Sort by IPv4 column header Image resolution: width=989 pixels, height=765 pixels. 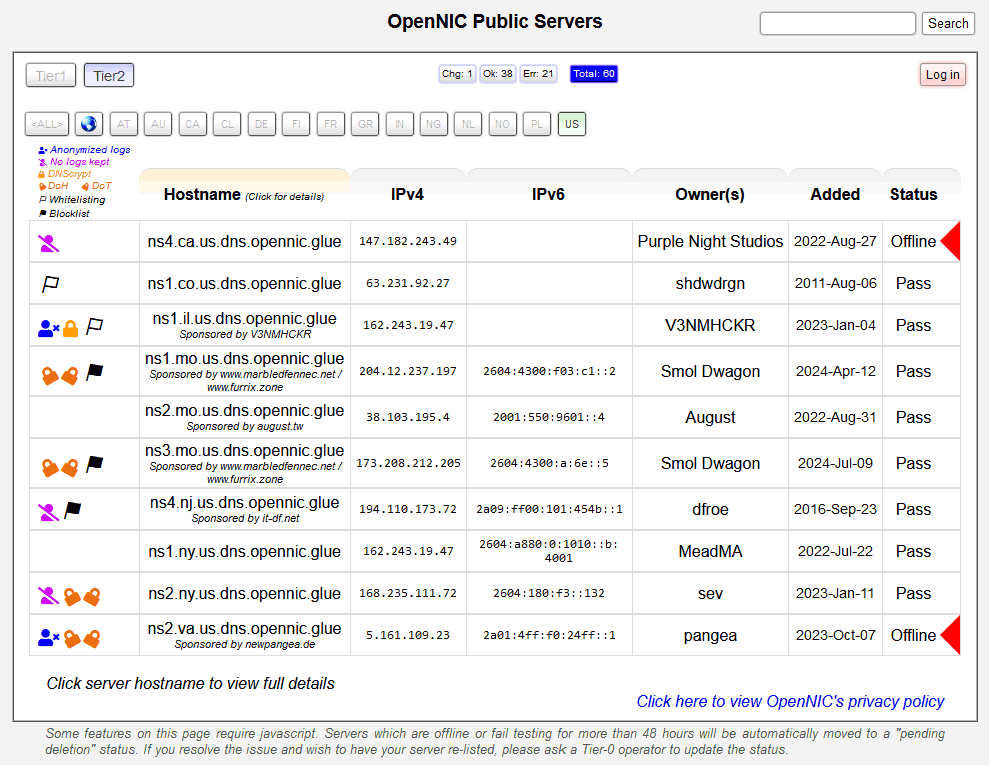pyautogui.click(x=407, y=195)
